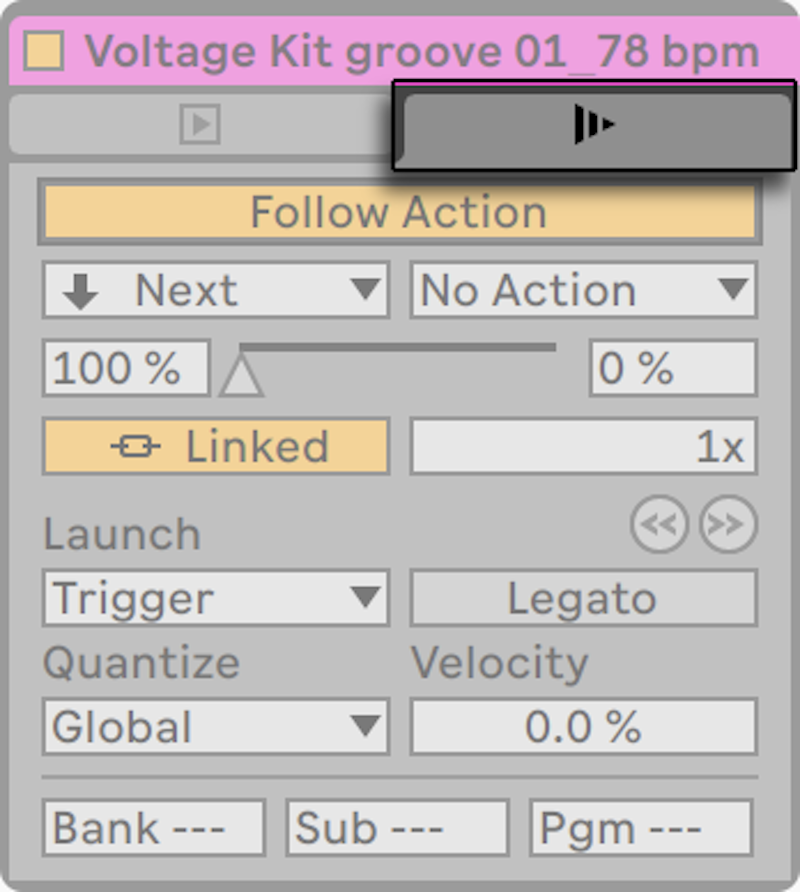
Task: Click the 1x follow action multiplier field
Action: (583, 446)
